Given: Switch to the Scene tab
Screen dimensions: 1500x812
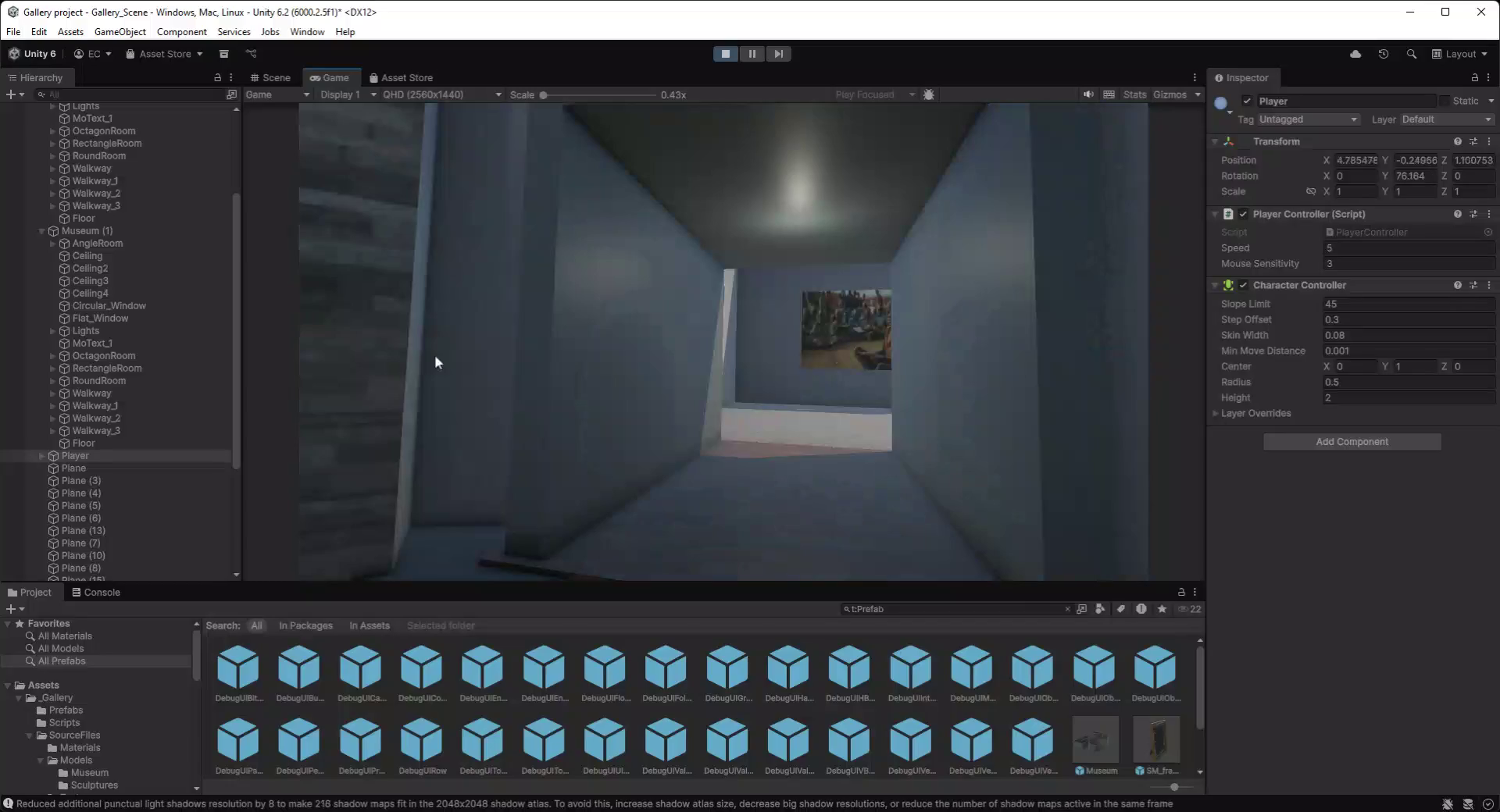Looking at the screenshot, I should coord(270,78).
